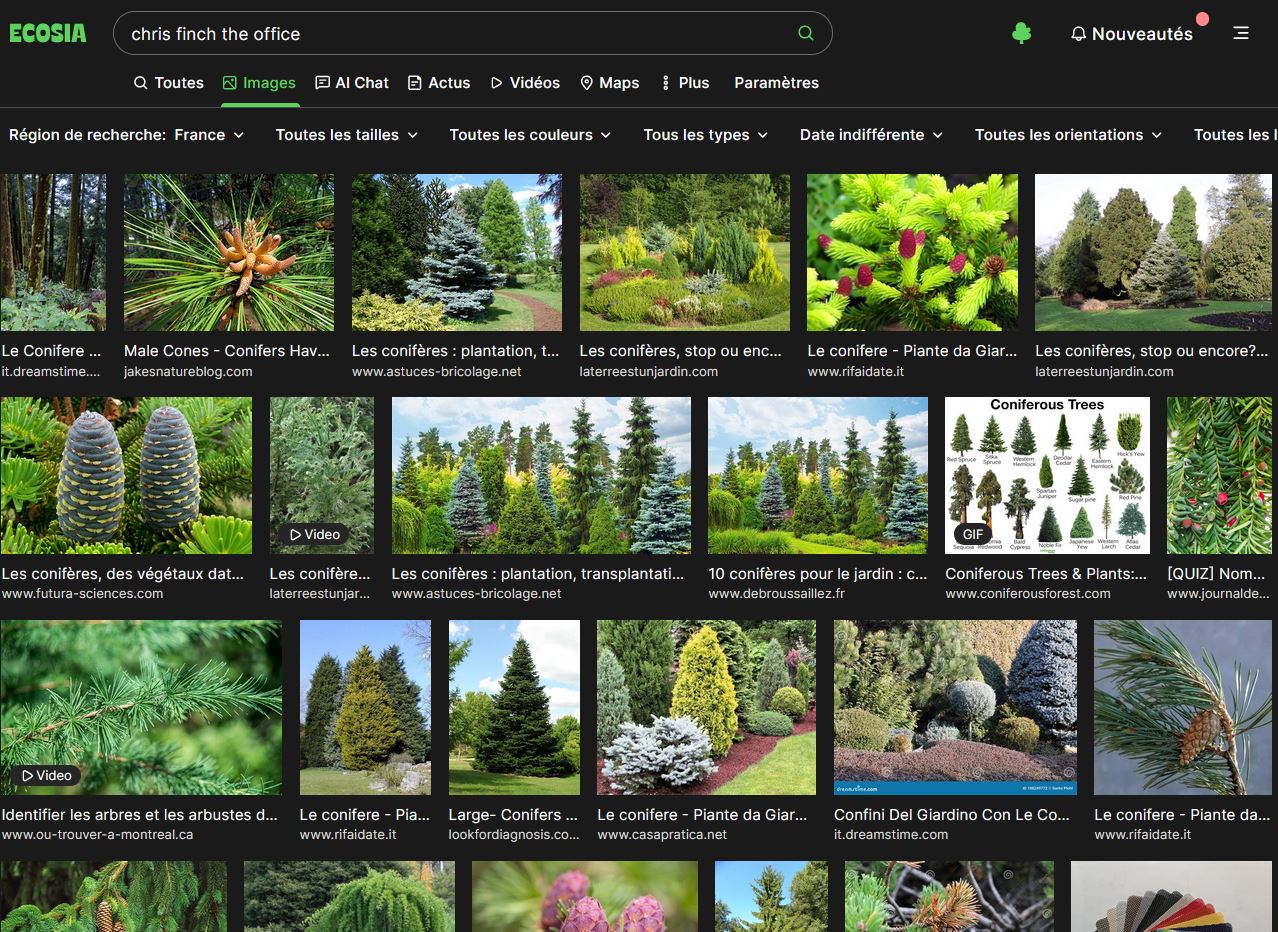Go to the Actus tab
This screenshot has height=932, width=1278.
point(439,83)
